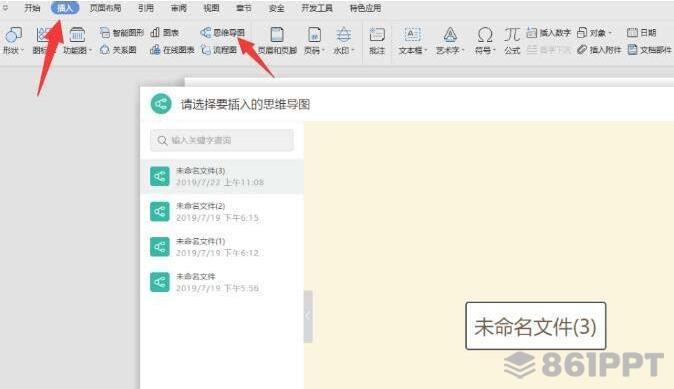Screen dimensions: 674x389
Task: Click the 插入附件 attachment paperclip icon
Action: click(x=582, y=50)
